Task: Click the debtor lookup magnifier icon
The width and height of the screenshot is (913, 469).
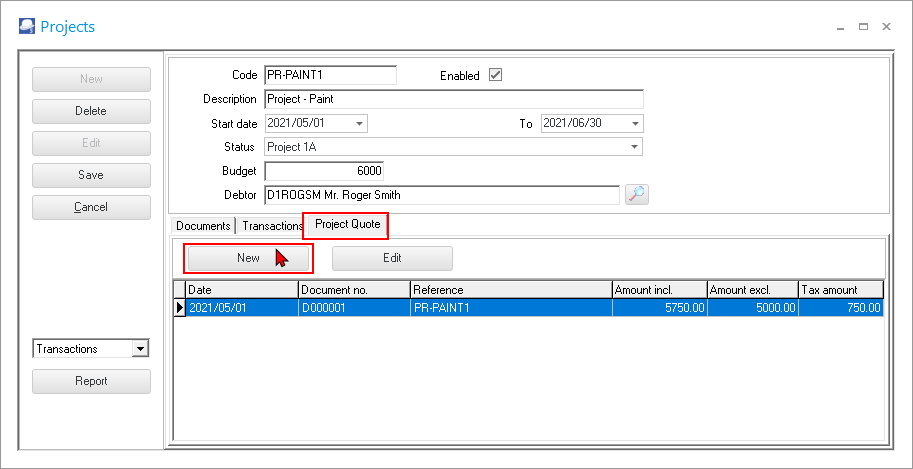Action: coord(637,195)
